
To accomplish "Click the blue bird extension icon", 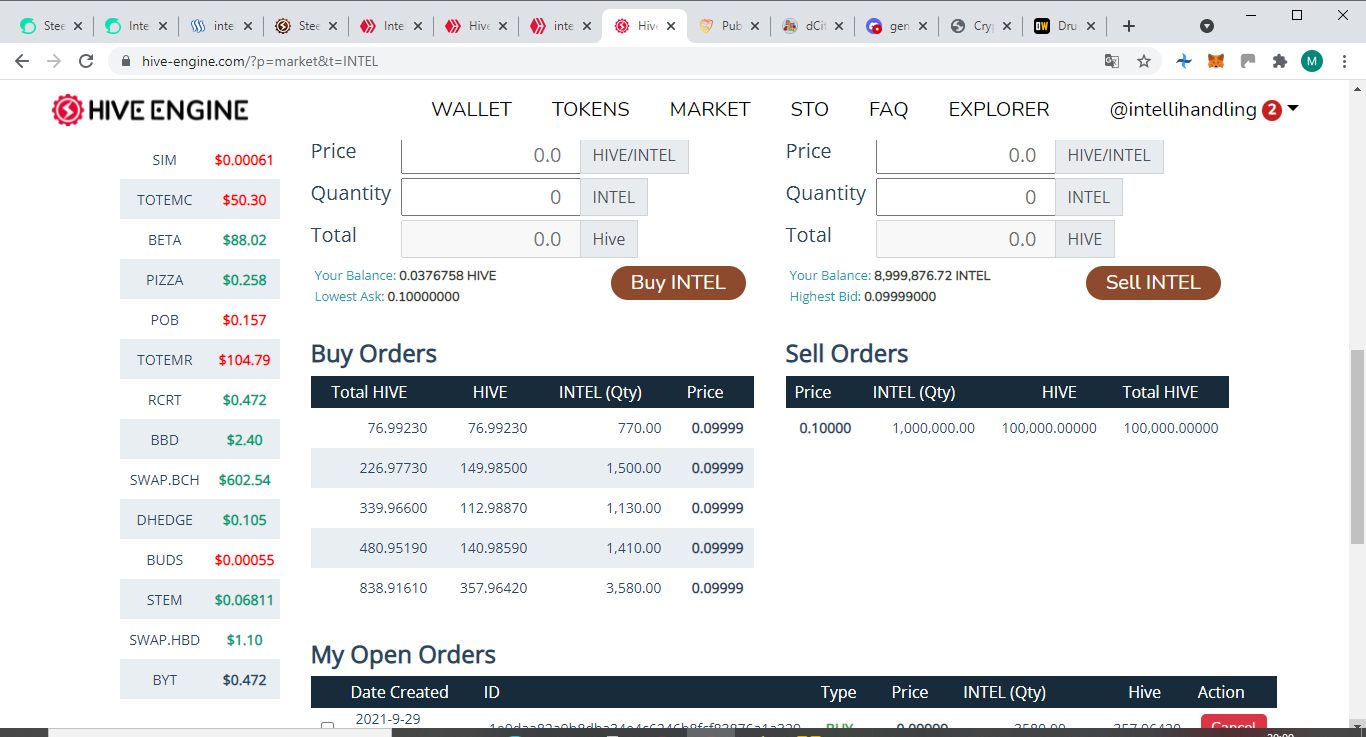I will (1184, 61).
